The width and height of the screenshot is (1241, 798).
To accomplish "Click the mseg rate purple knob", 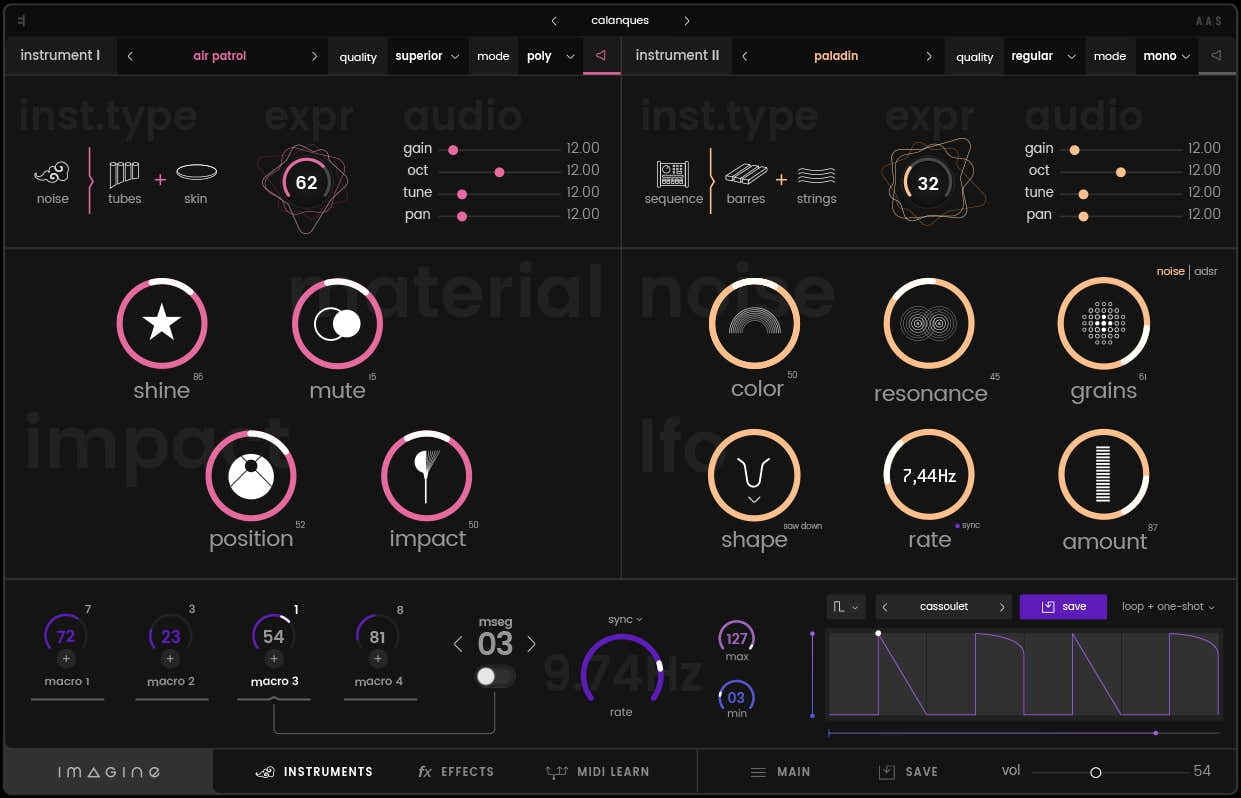I will pos(621,666).
